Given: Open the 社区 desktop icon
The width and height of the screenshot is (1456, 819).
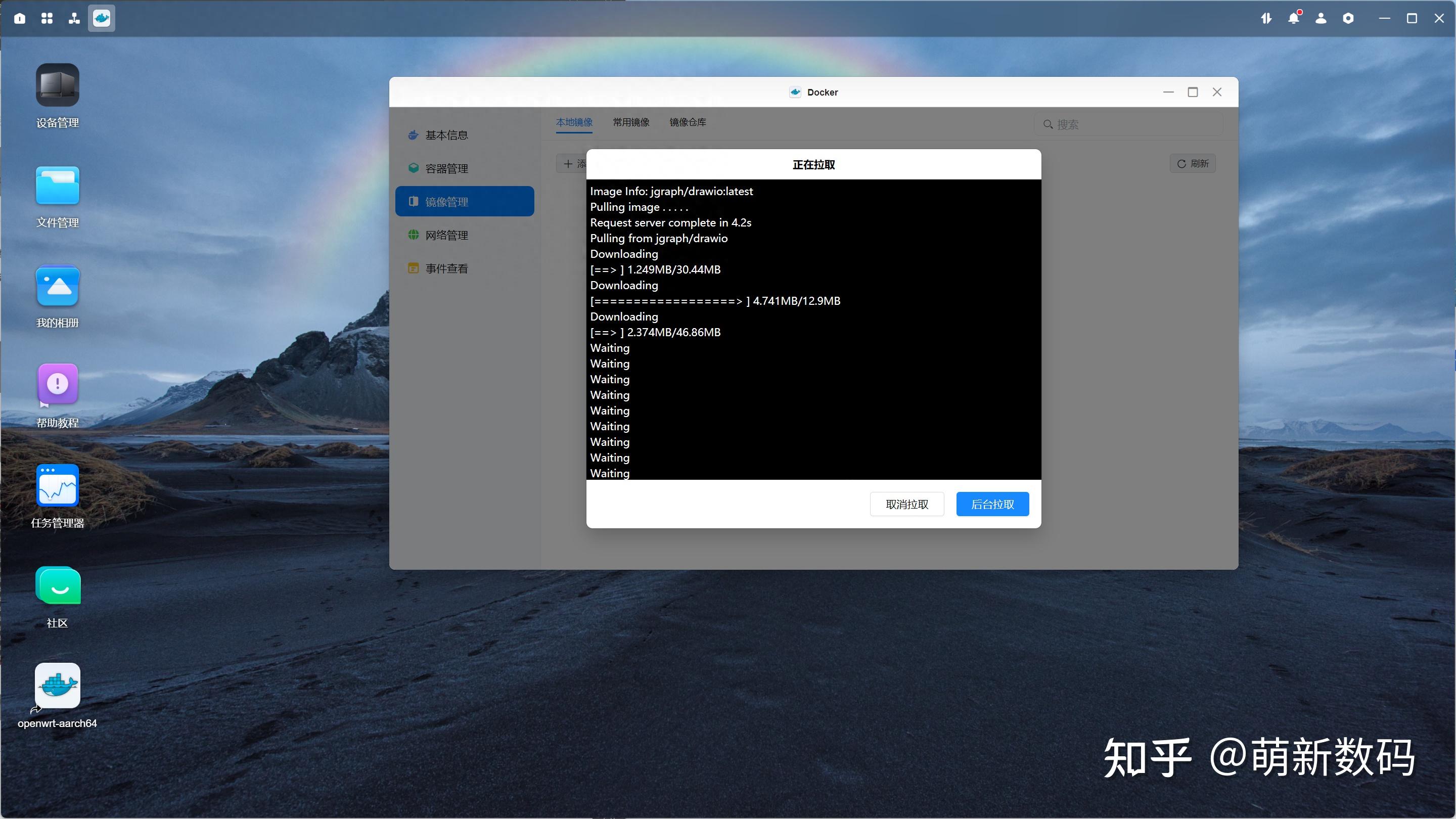Looking at the screenshot, I should pyautogui.click(x=57, y=586).
